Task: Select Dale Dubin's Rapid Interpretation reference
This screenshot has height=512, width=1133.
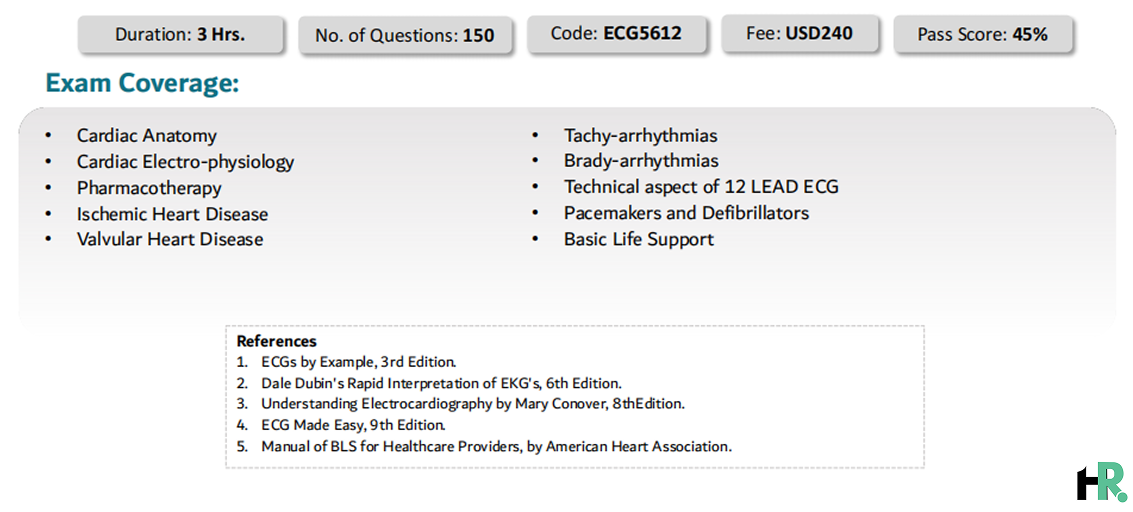Action: click(441, 383)
